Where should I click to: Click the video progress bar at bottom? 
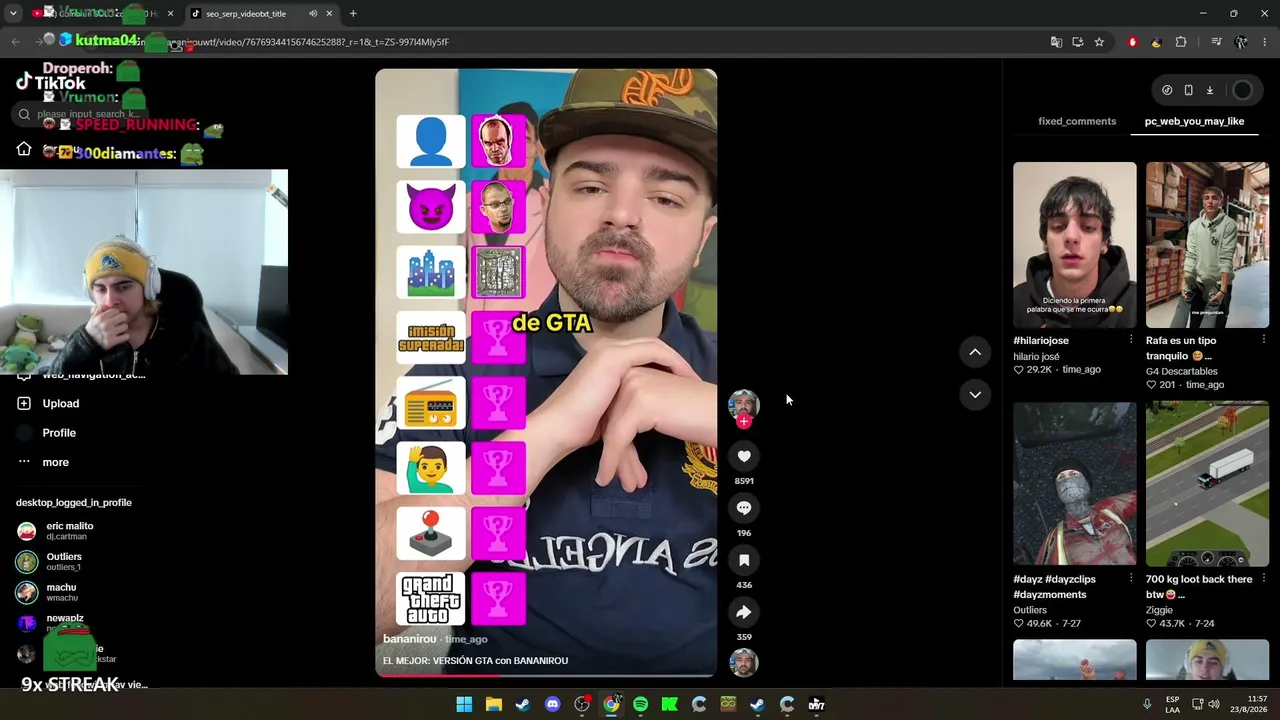(546, 675)
